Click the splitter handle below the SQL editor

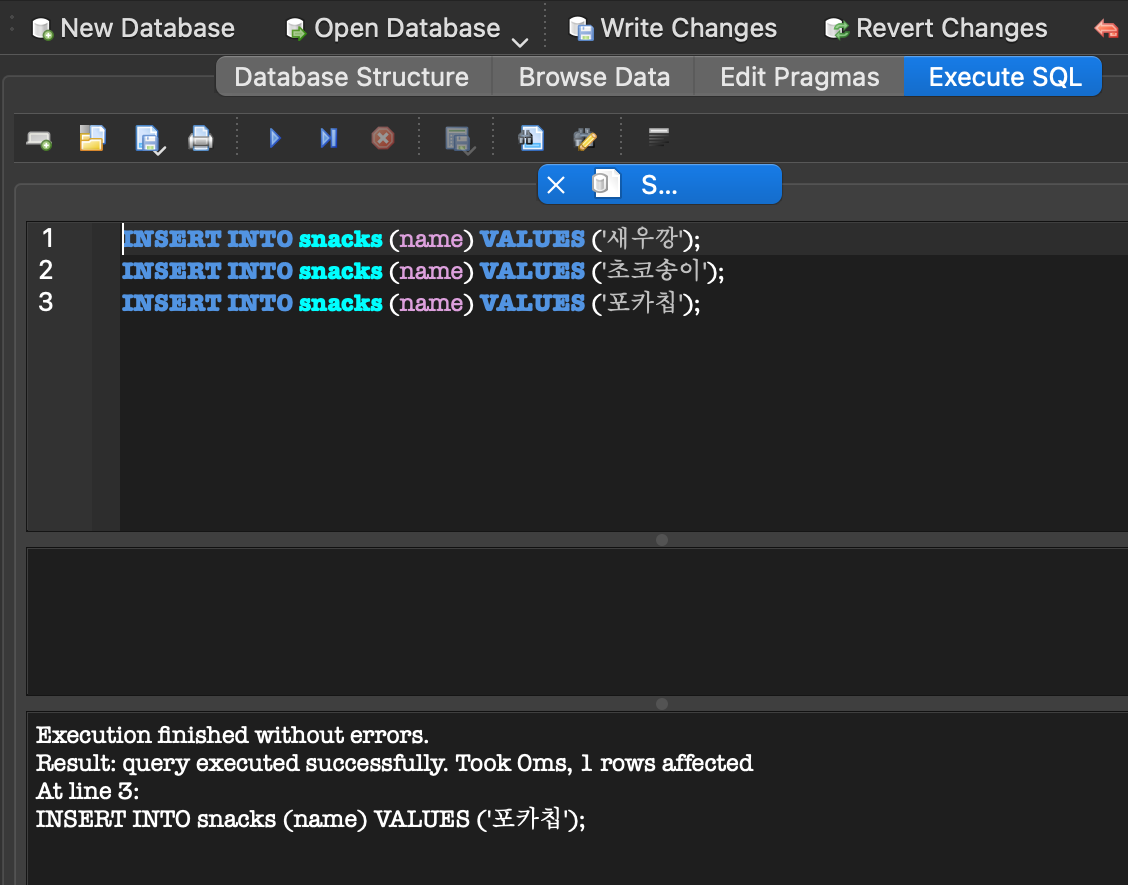(662, 540)
